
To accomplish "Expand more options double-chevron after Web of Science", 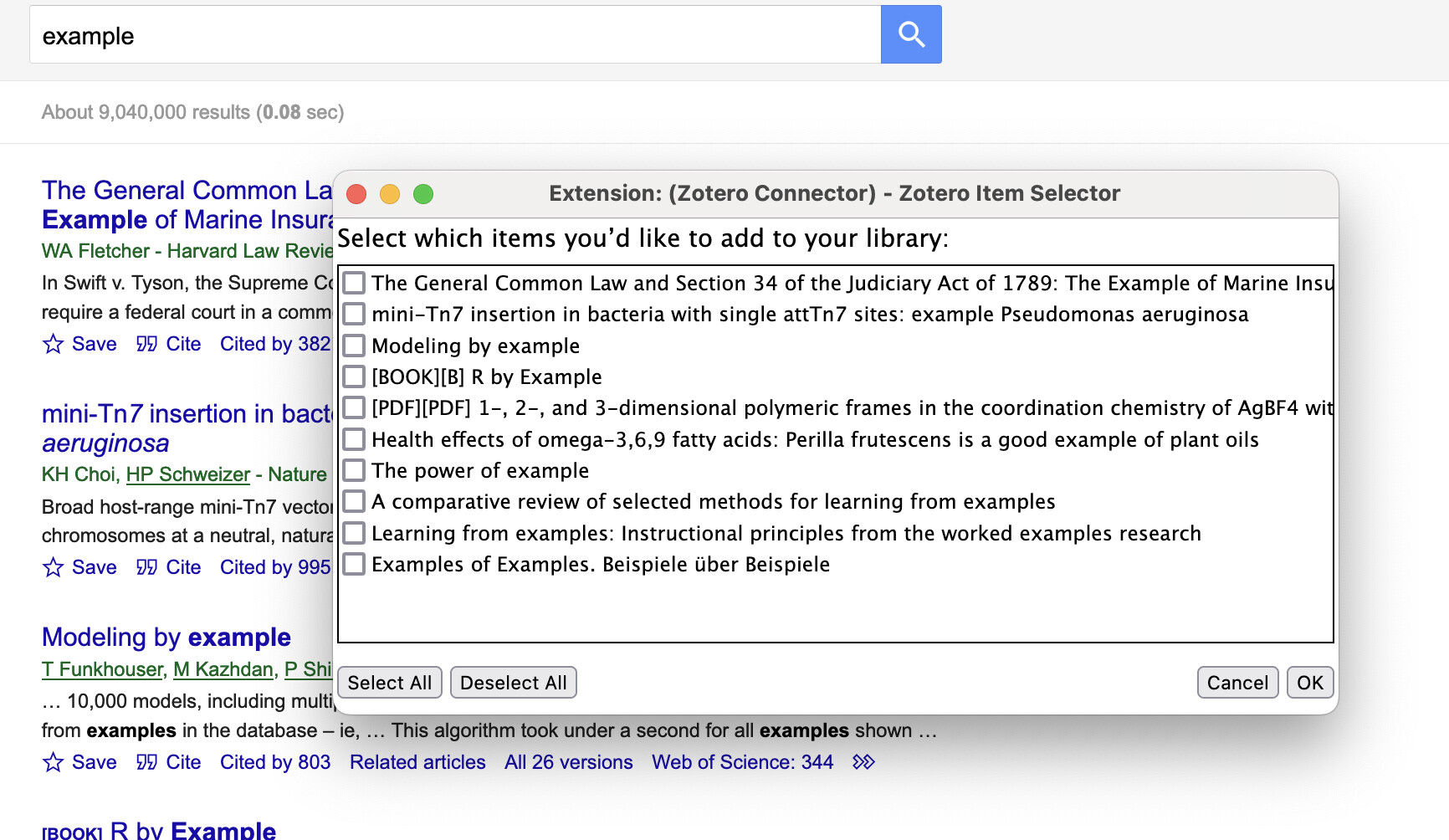I will coord(863,762).
